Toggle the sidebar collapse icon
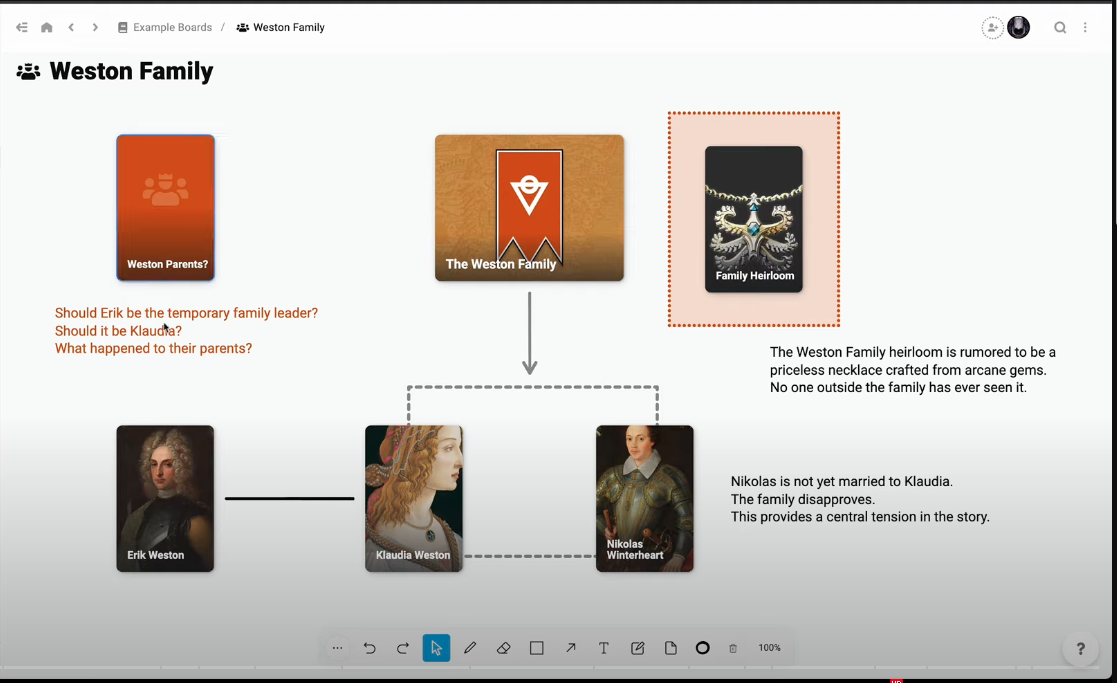 pyautogui.click(x=22, y=27)
